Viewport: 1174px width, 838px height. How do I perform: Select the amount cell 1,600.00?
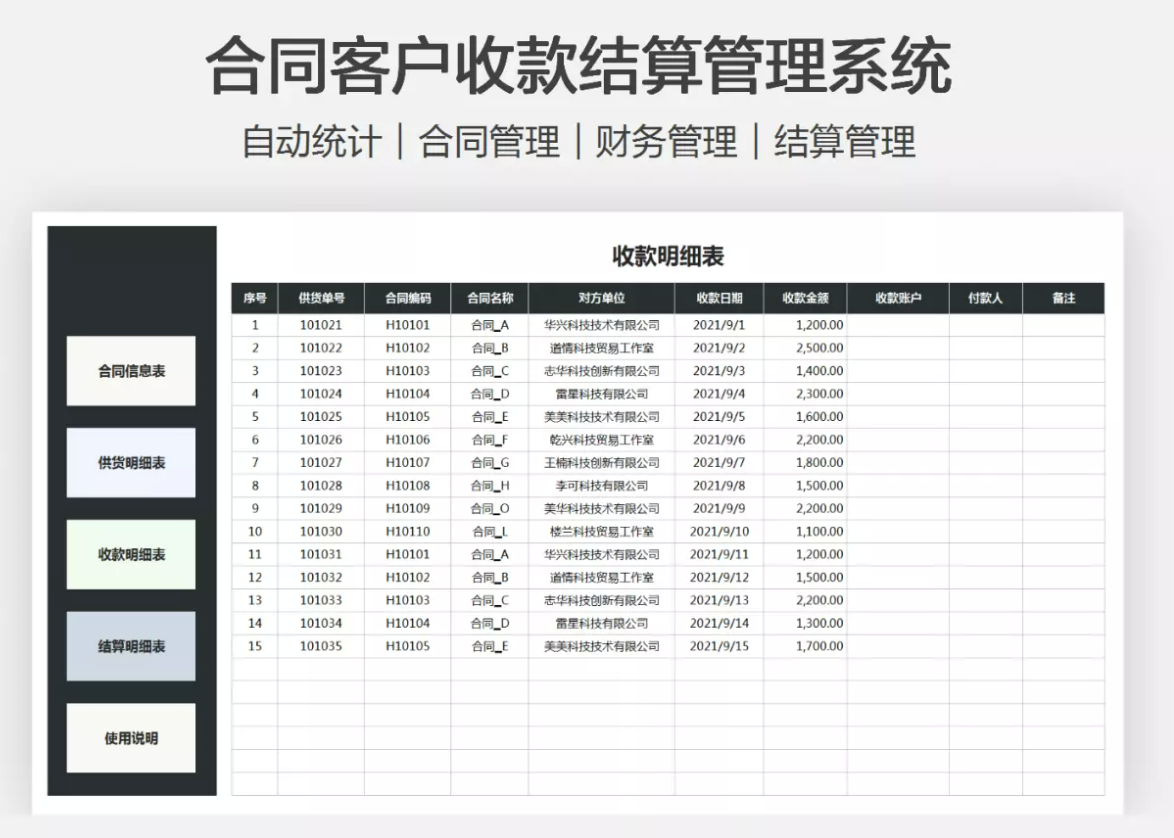pyautogui.click(x=806, y=417)
